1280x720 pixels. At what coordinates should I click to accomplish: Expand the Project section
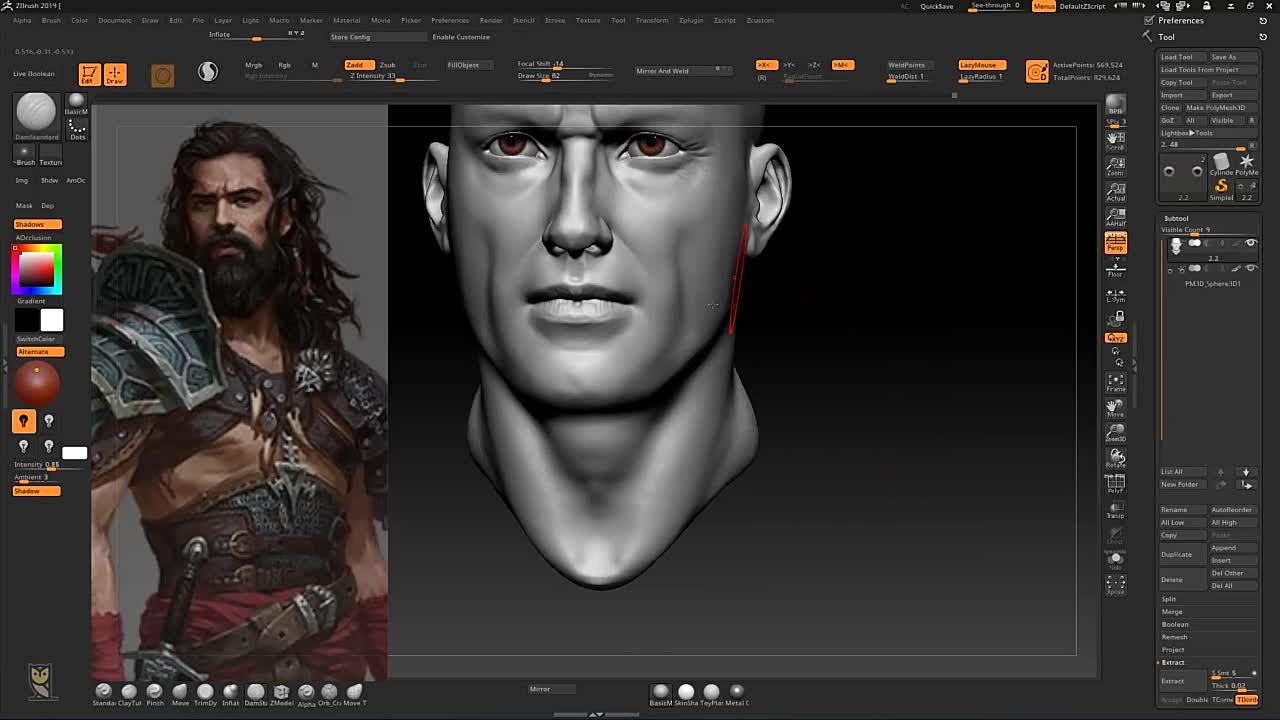coord(1173,650)
